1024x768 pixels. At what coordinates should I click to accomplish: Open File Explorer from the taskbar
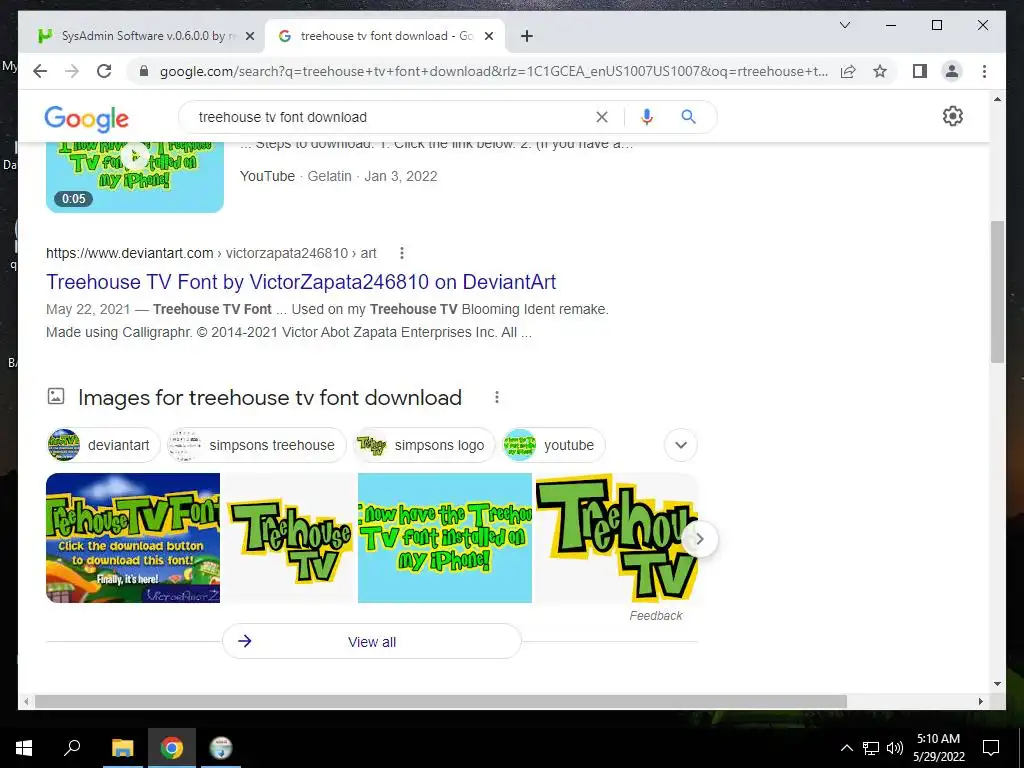click(x=122, y=748)
